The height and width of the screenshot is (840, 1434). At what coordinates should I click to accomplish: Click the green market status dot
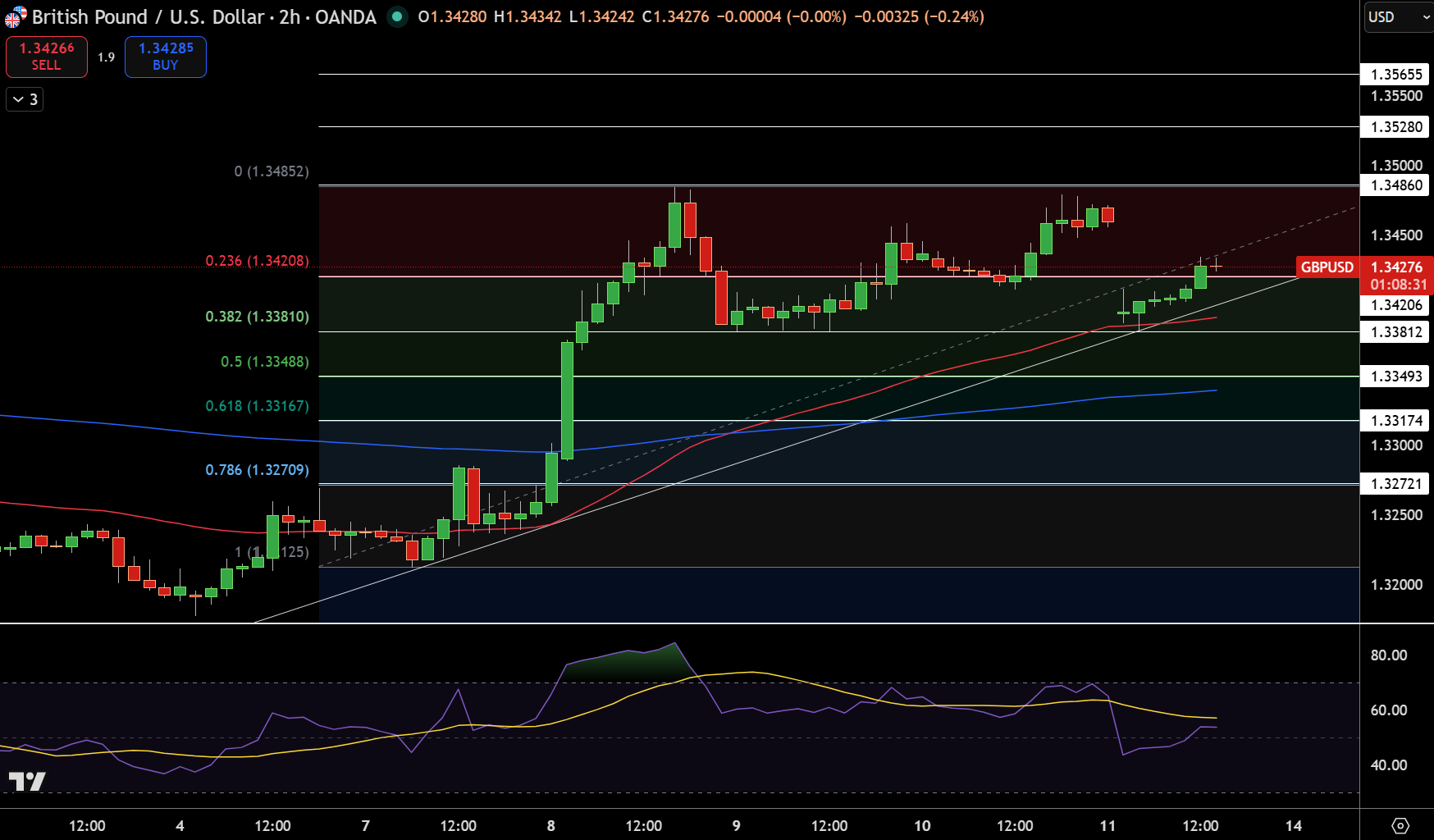click(397, 16)
